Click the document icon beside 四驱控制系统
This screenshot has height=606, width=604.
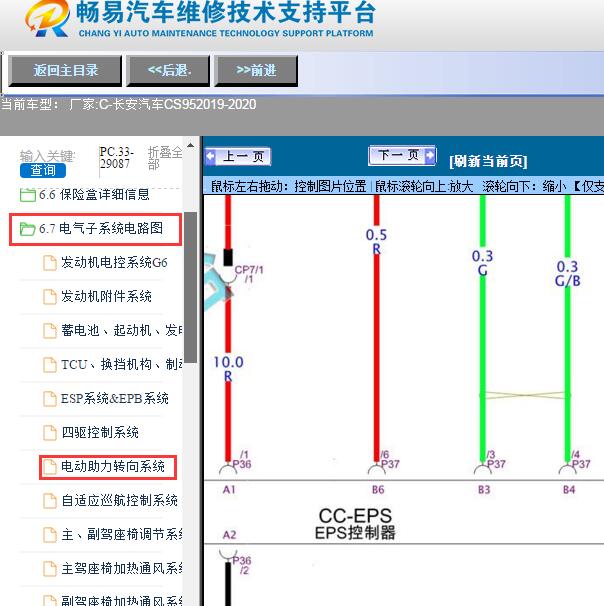(49, 433)
